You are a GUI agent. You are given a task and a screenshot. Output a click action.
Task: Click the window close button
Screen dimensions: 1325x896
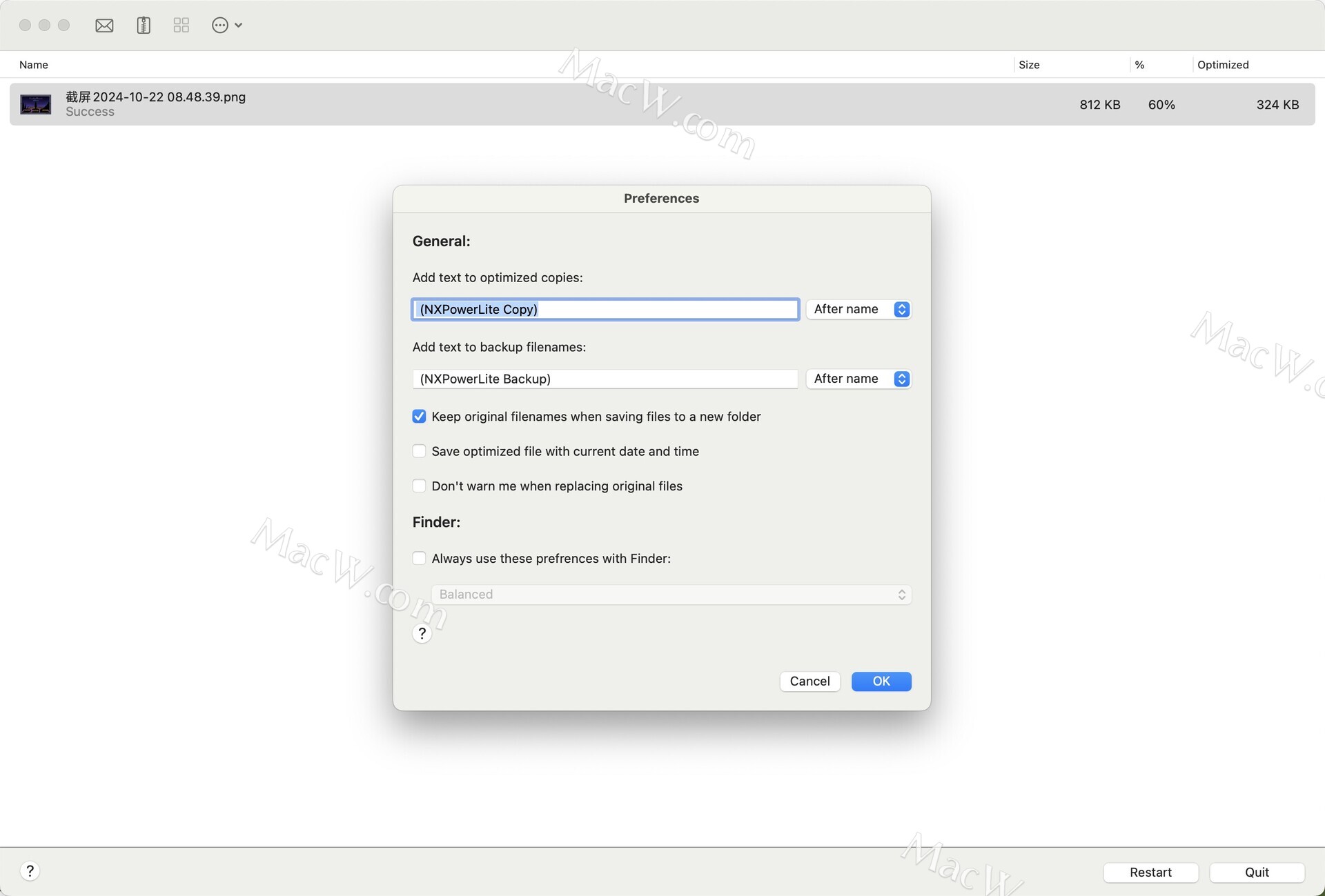click(x=25, y=26)
